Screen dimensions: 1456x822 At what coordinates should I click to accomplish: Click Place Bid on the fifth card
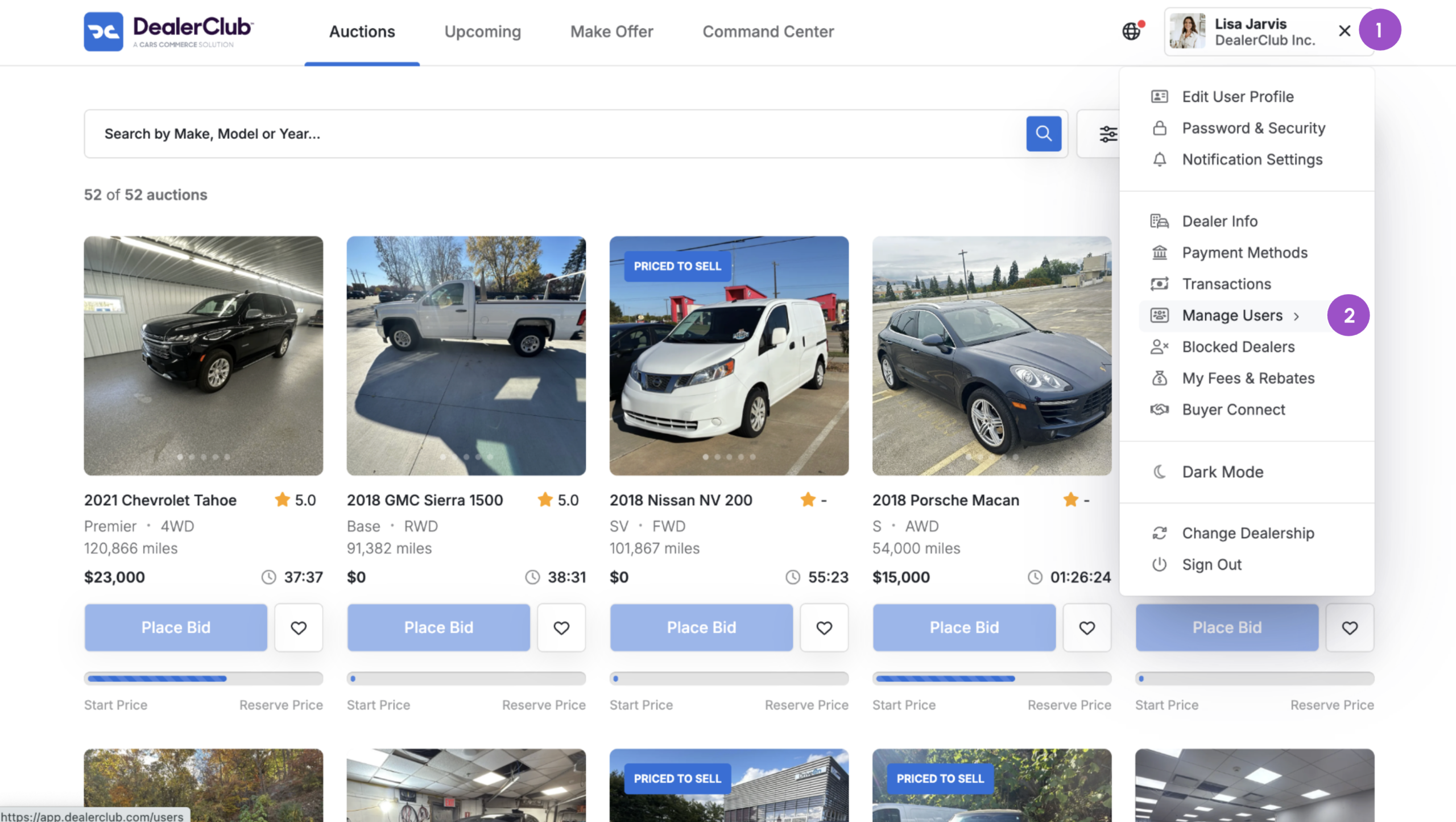coord(1227,627)
